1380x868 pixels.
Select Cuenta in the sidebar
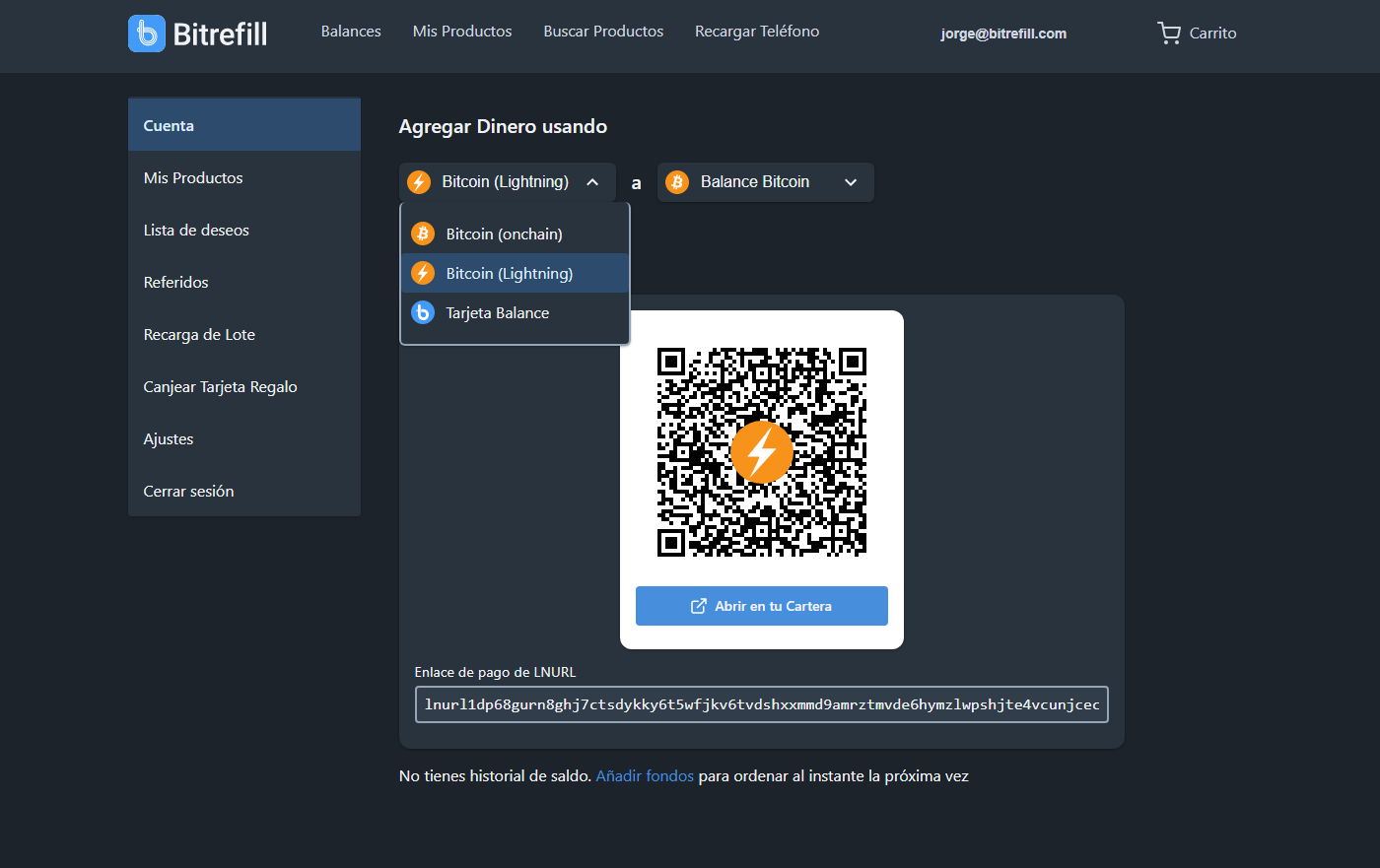point(244,125)
